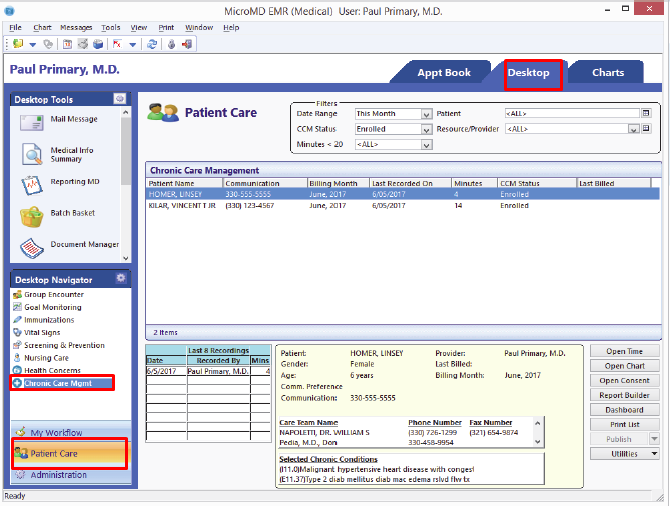Sort by Billing Month column header

pos(338,183)
